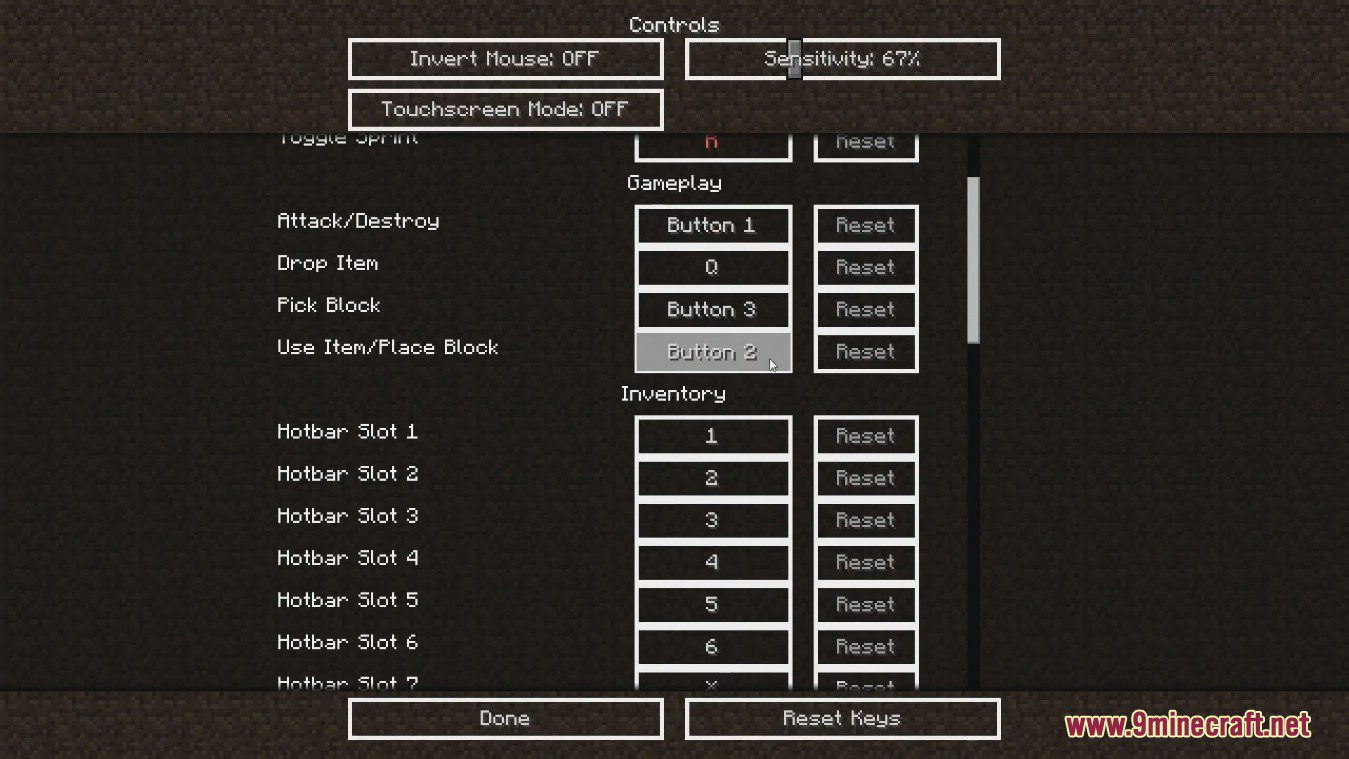Click the Gameplay section heading

click(x=674, y=183)
